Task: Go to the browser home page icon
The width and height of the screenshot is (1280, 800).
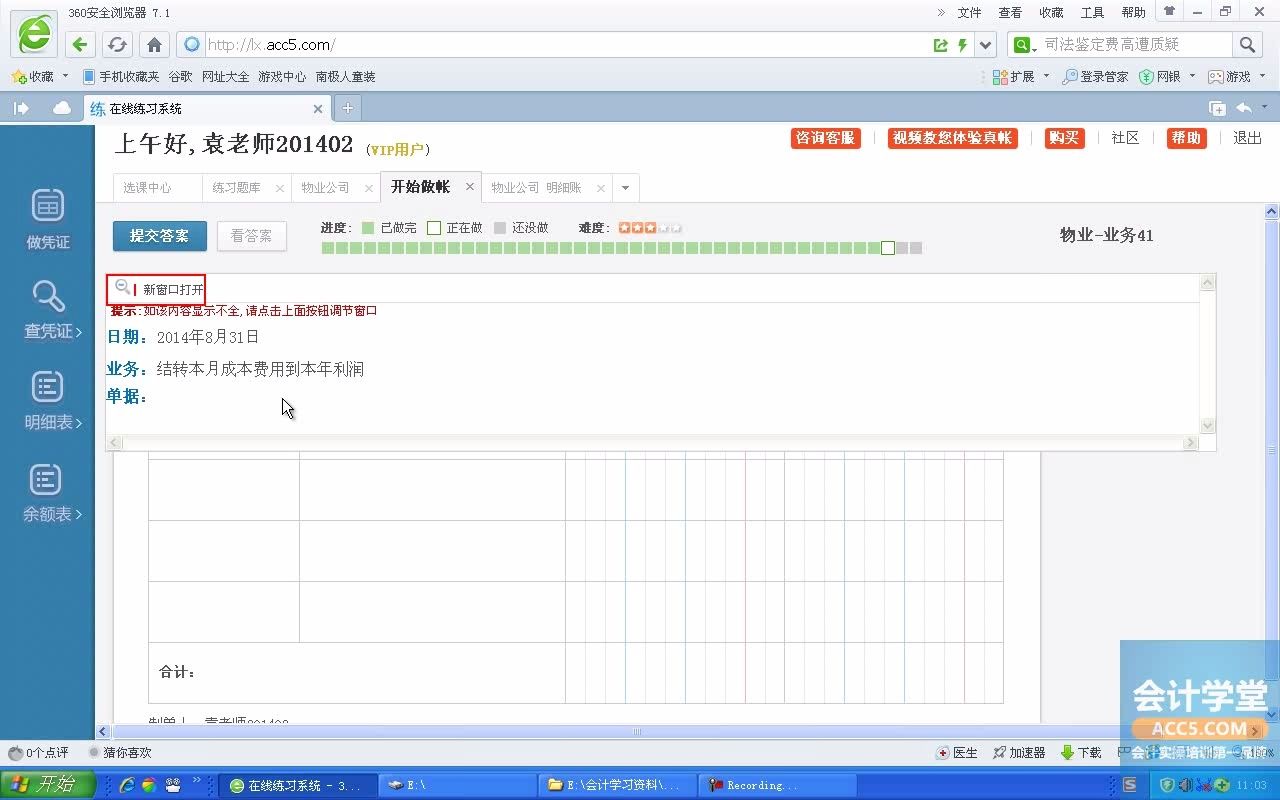Action: (154, 44)
